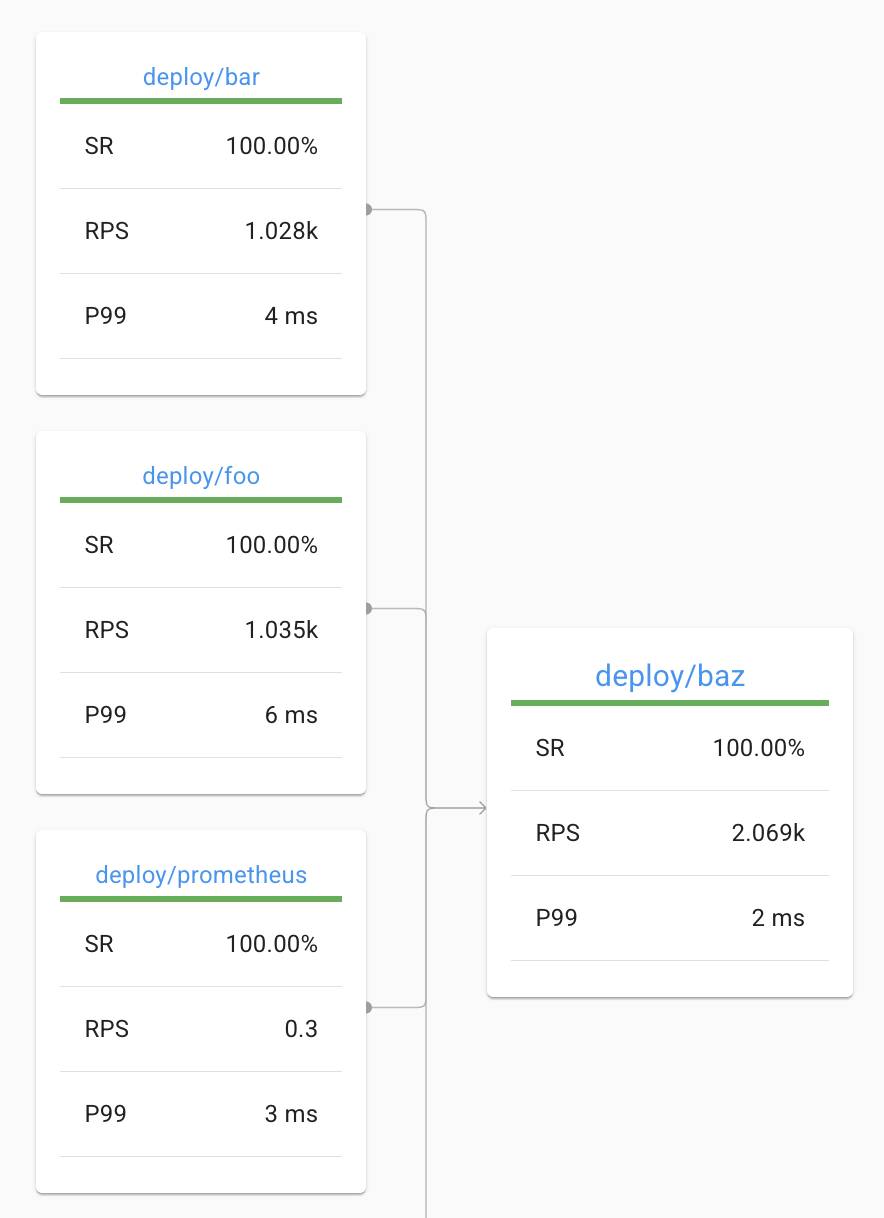This screenshot has width=884, height=1218.
Task: Click the P99 2 ms row on deploy/baz
Action: pyautogui.click(x=669, y=917)
